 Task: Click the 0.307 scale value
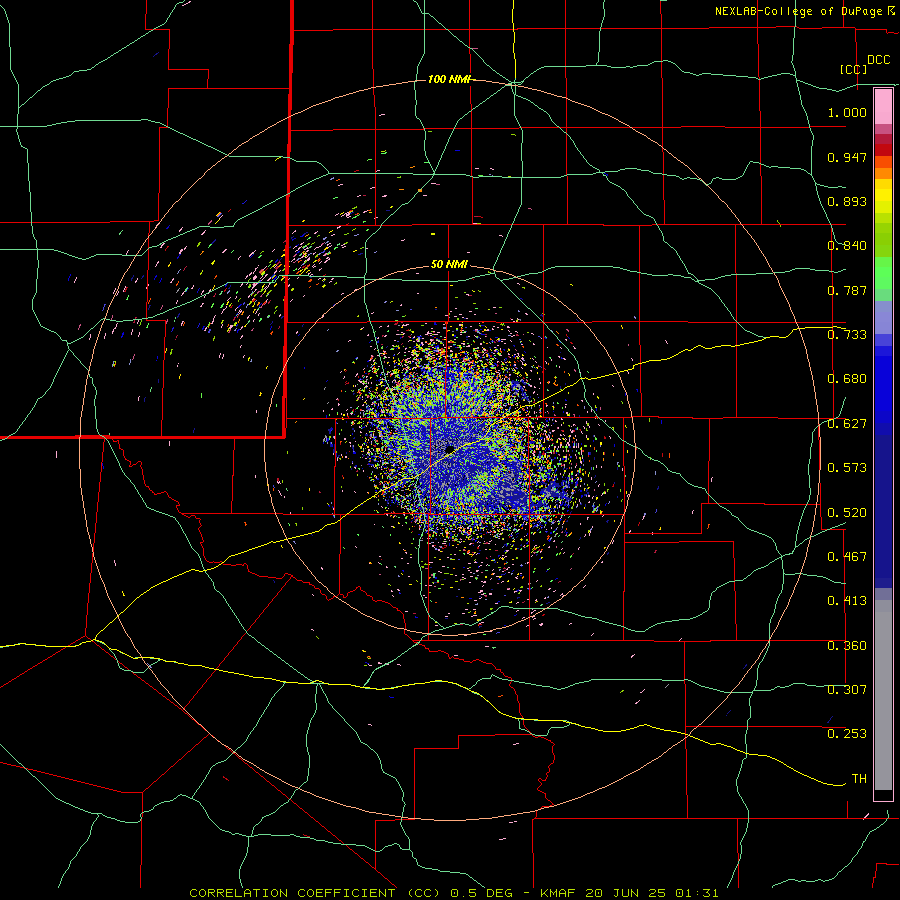pos(847,690)
